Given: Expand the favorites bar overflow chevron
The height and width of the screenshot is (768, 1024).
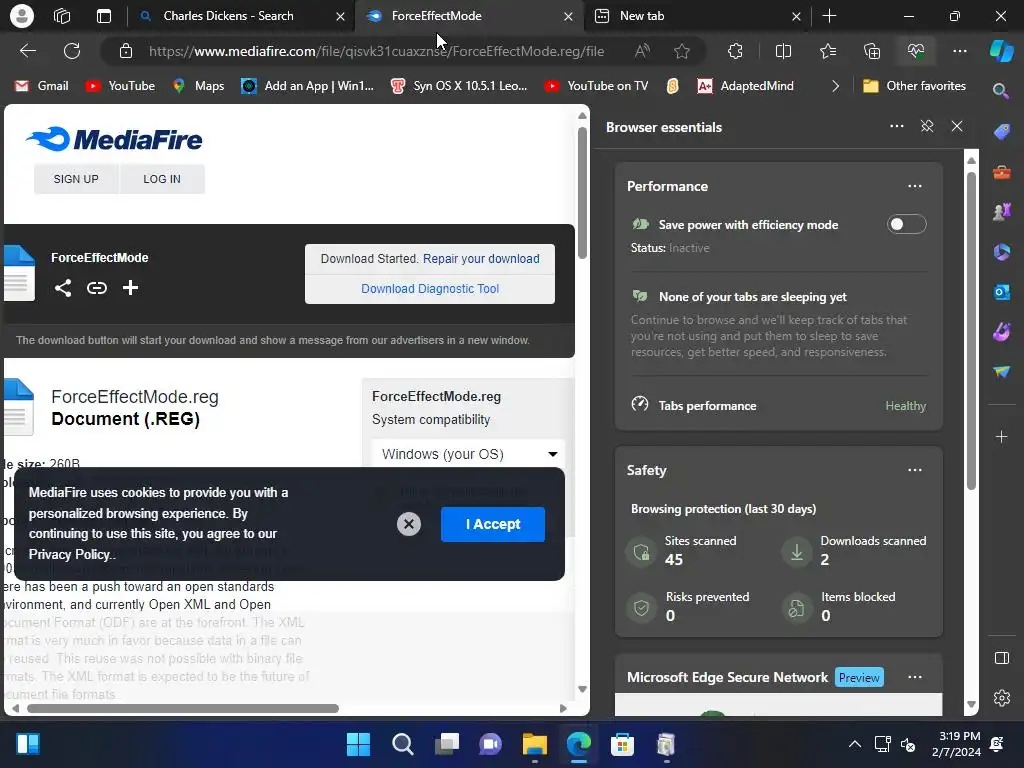Looking at the screenshot, I should 835,86.
